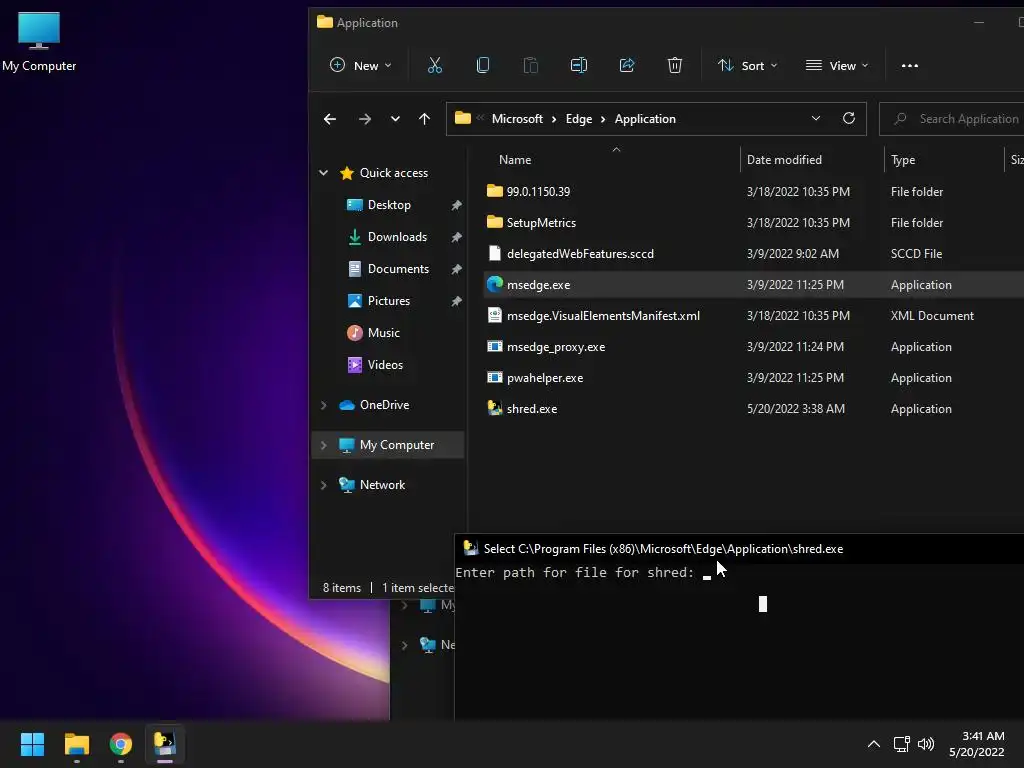Click the msedge.exe Edge icon
The height and width of the screenshot is (768, 1024).
click(x=494, y=284)
